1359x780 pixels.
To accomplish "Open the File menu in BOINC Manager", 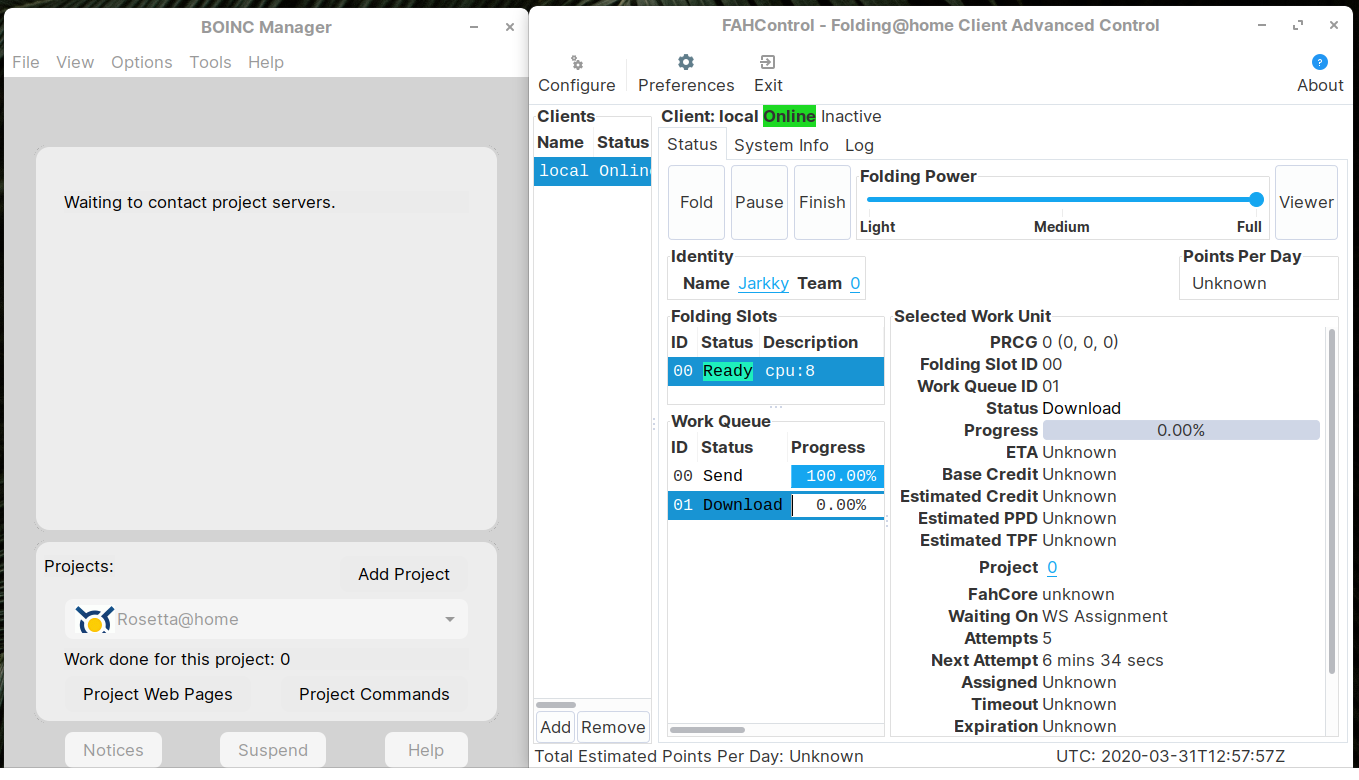I will (26, 62).
